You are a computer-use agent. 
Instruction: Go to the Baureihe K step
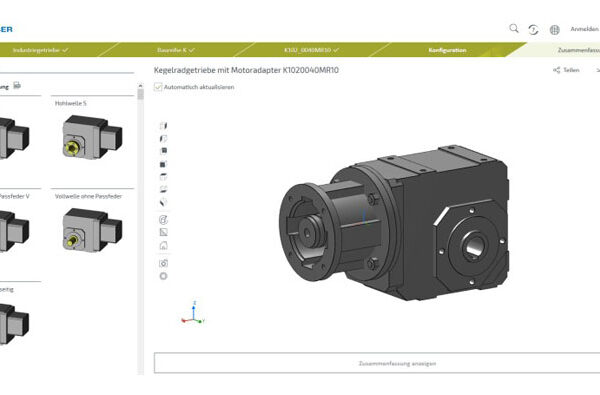point(176,50)
